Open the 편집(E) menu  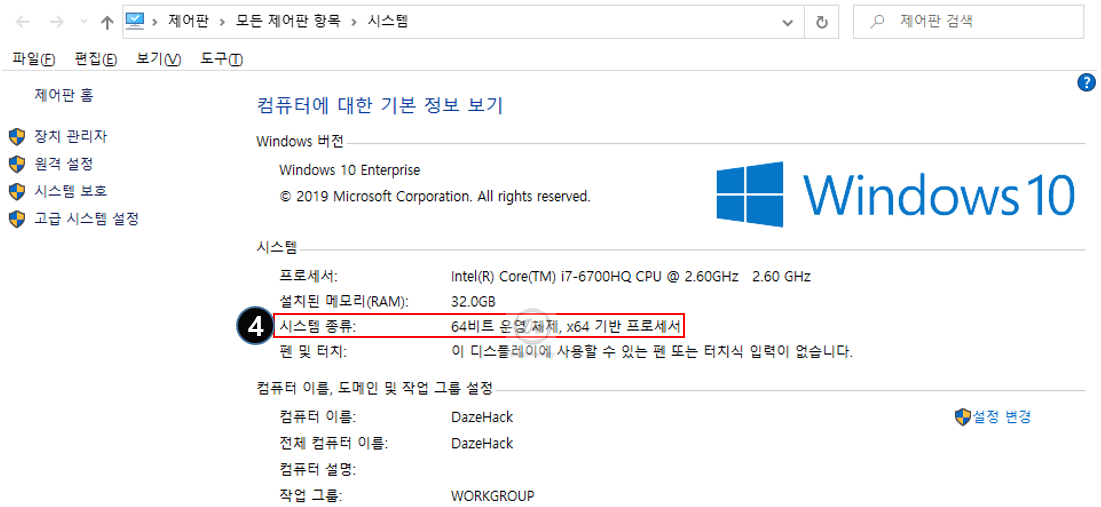95,60
